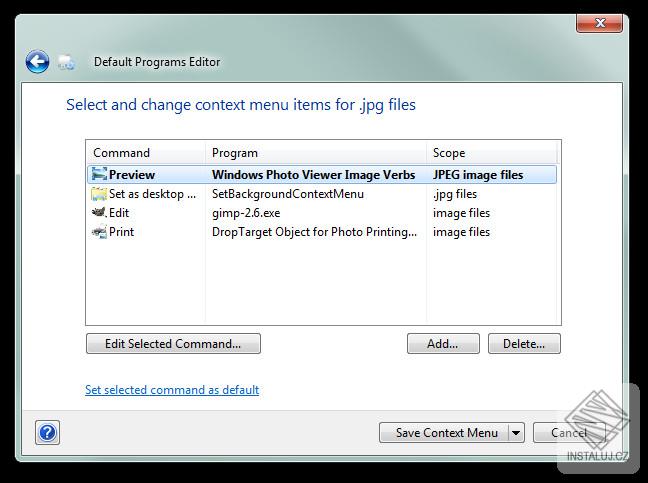
Task: Click 'image files' scope in Print row
Action: [461, 232]
